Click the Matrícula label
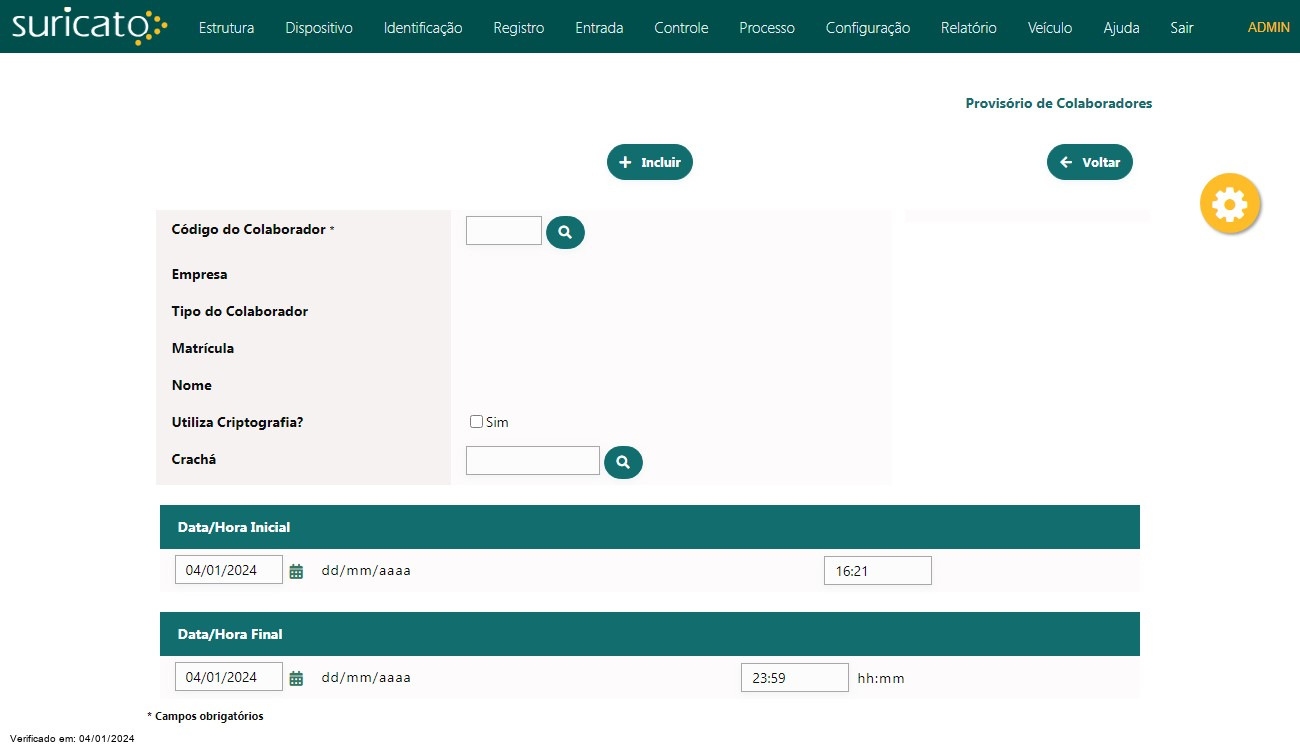 (203, 348)
